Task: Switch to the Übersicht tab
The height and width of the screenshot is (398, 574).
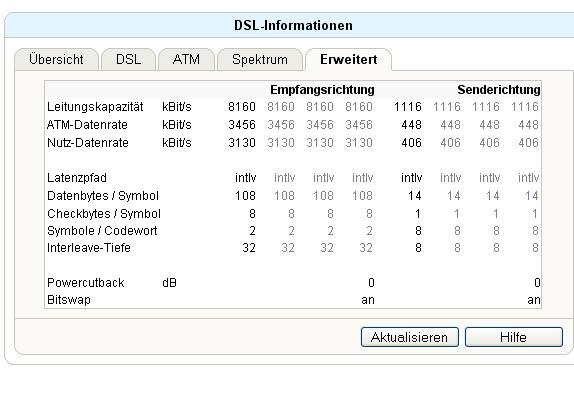Action: click(x=56, y=59)
